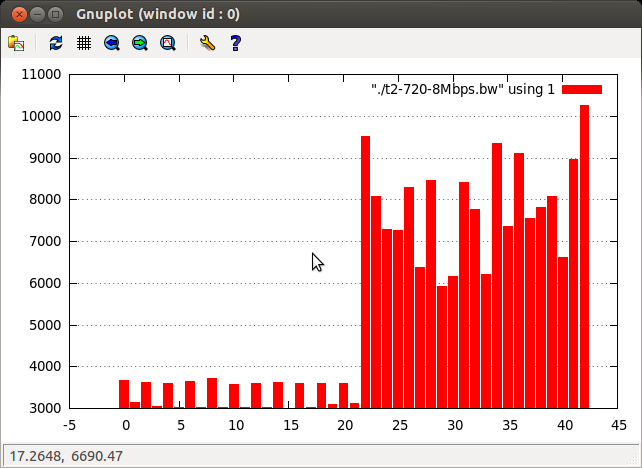The height and width of the screenshot is (468, 642).
Task: Open Gnuplot help via question mark
Action: pos(235,43)
